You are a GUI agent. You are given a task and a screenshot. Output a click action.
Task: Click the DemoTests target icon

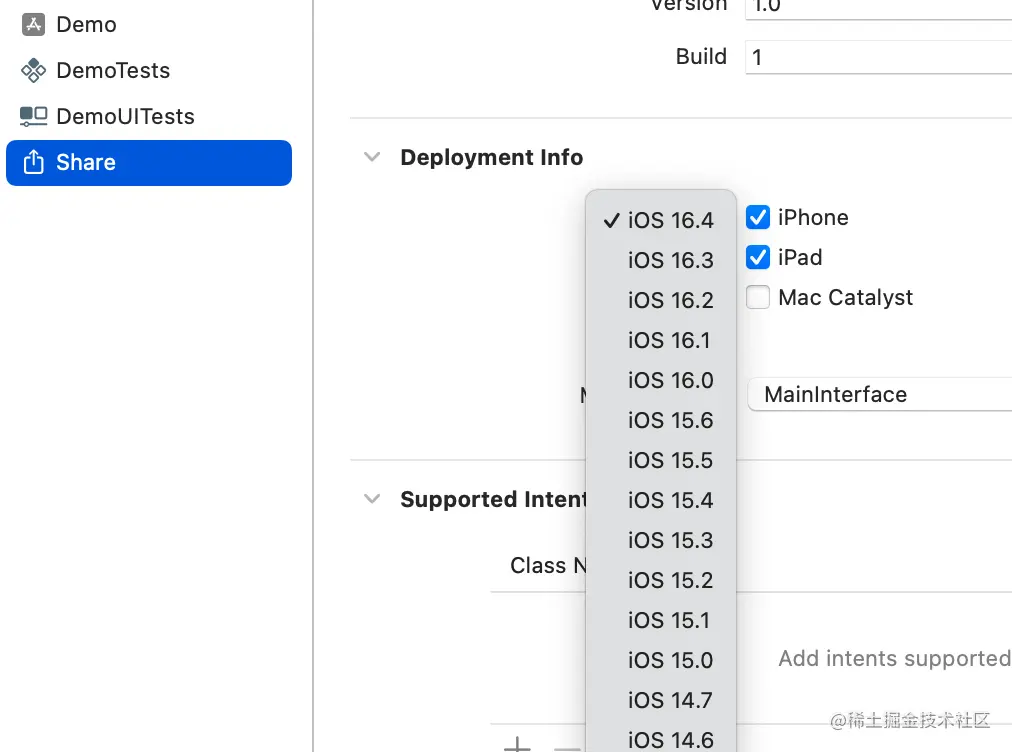[34, 71]
